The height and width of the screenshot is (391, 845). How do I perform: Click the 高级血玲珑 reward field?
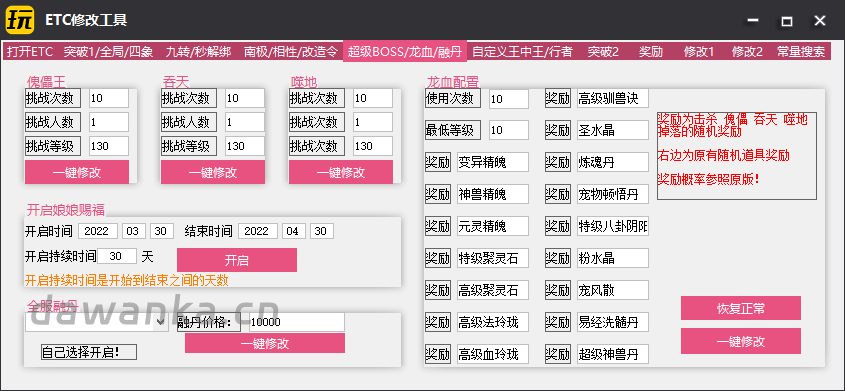[493, 354]
